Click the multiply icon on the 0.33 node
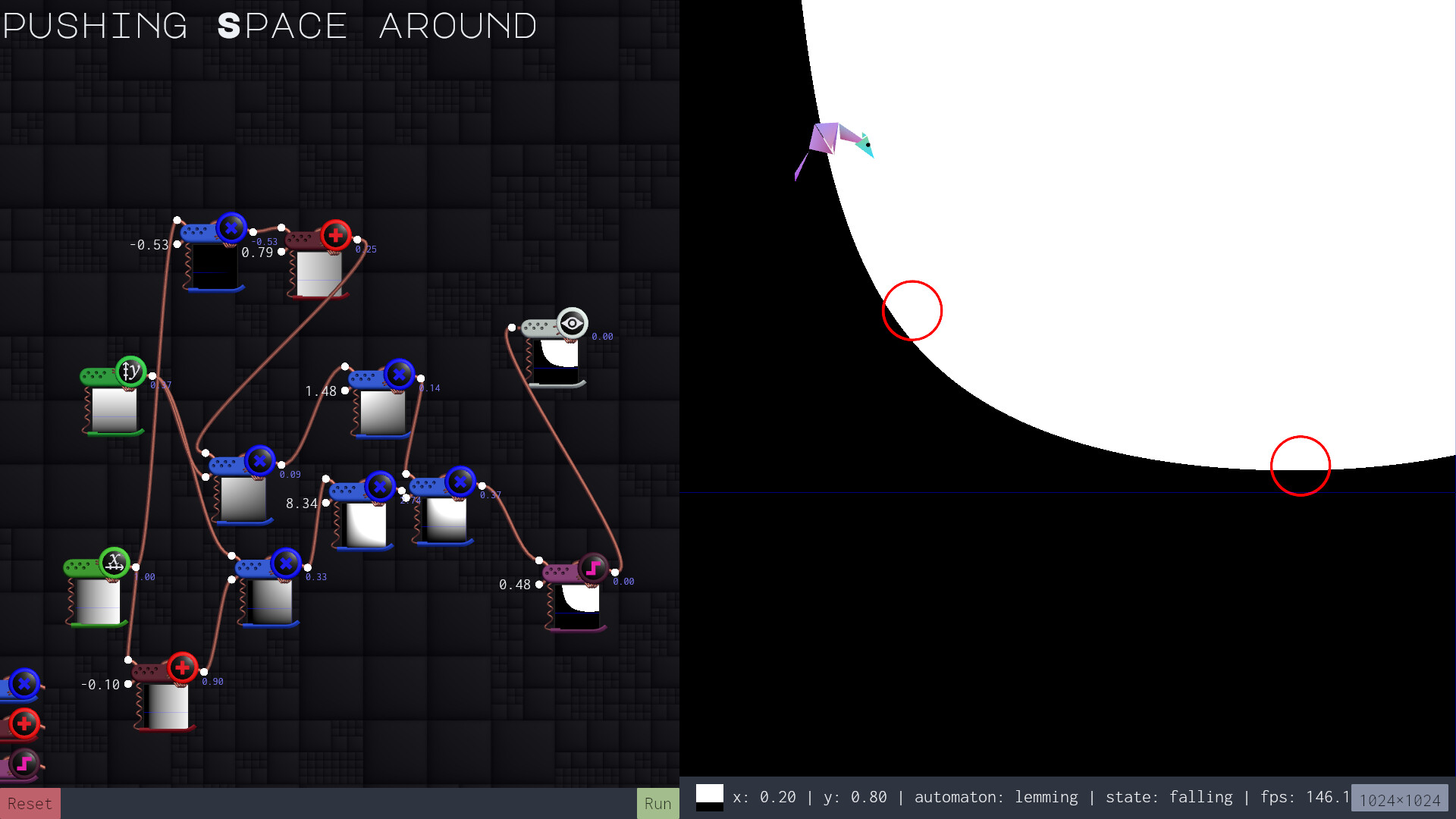The height and width of the screenshot is (819, 1456). [x=284, y=563]
